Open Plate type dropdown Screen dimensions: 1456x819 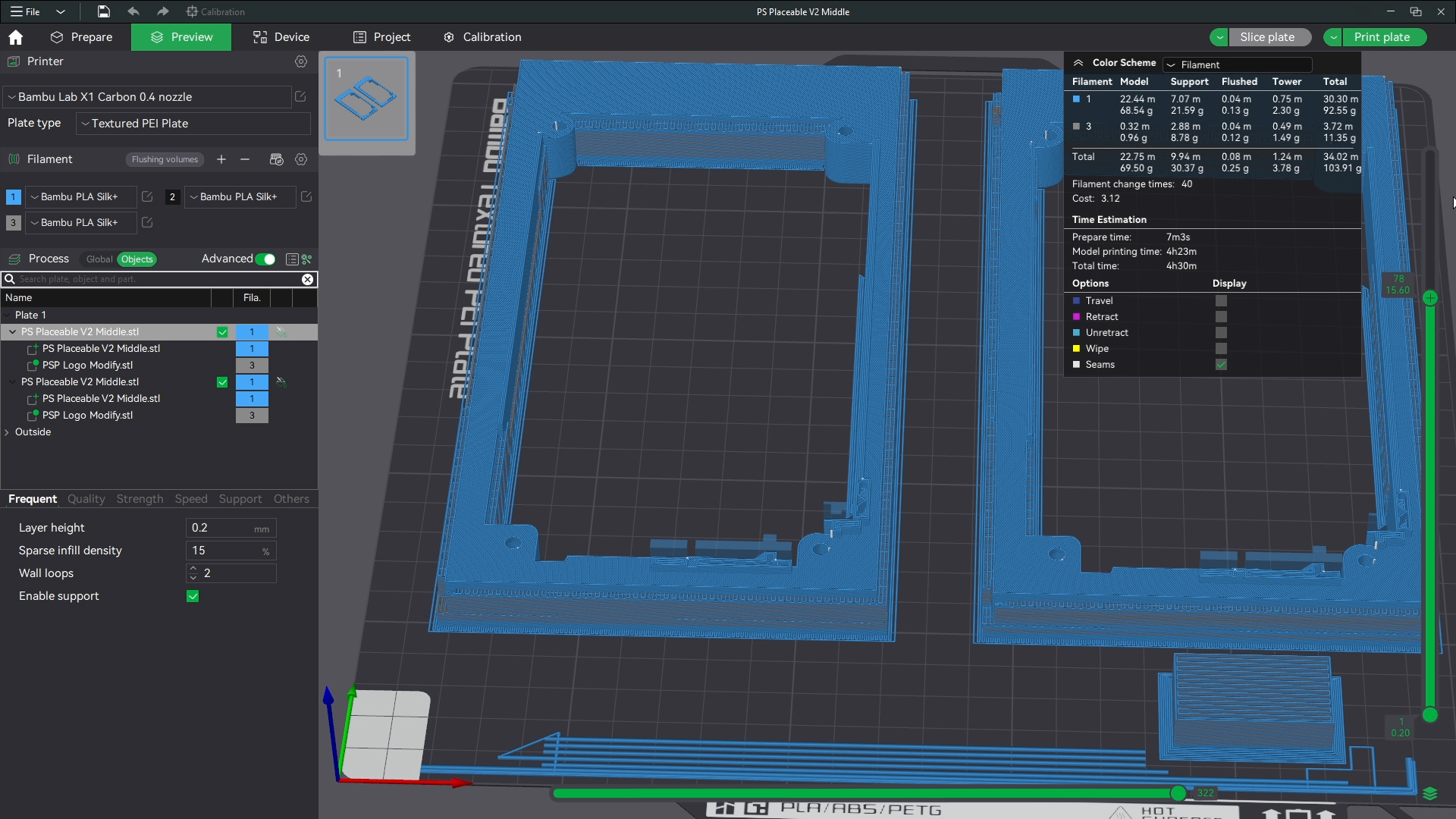click(193, 124)
